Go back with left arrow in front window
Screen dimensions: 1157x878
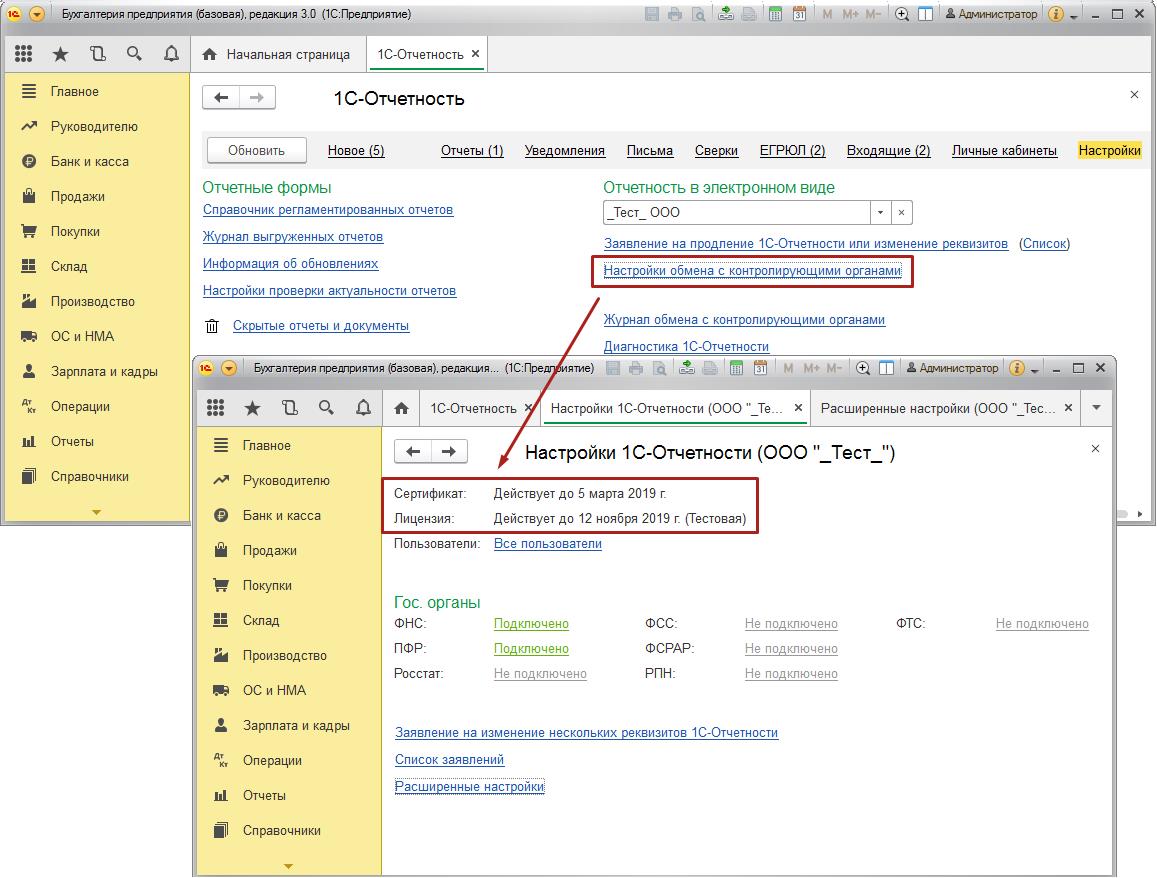(x=413, y=452)
